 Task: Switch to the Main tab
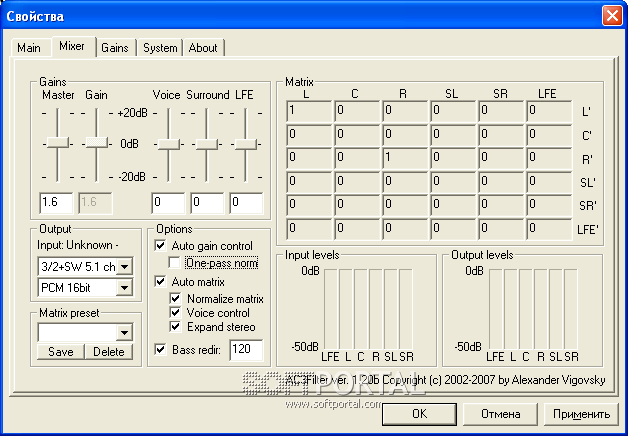point(29,48)
